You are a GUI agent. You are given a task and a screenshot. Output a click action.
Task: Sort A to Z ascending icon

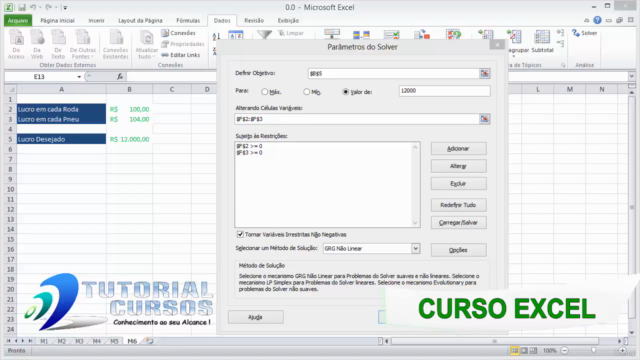tap(216, 37)
